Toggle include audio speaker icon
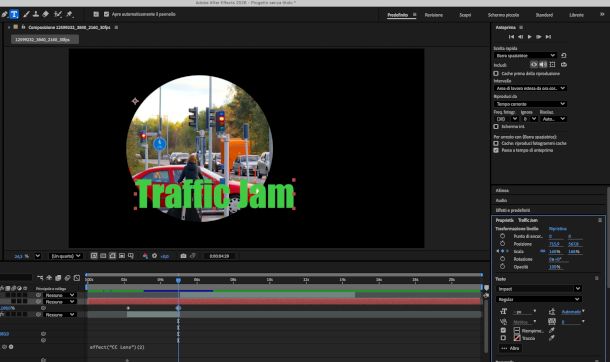Viewport: 610px width, 362px height. tap(543, 65)
